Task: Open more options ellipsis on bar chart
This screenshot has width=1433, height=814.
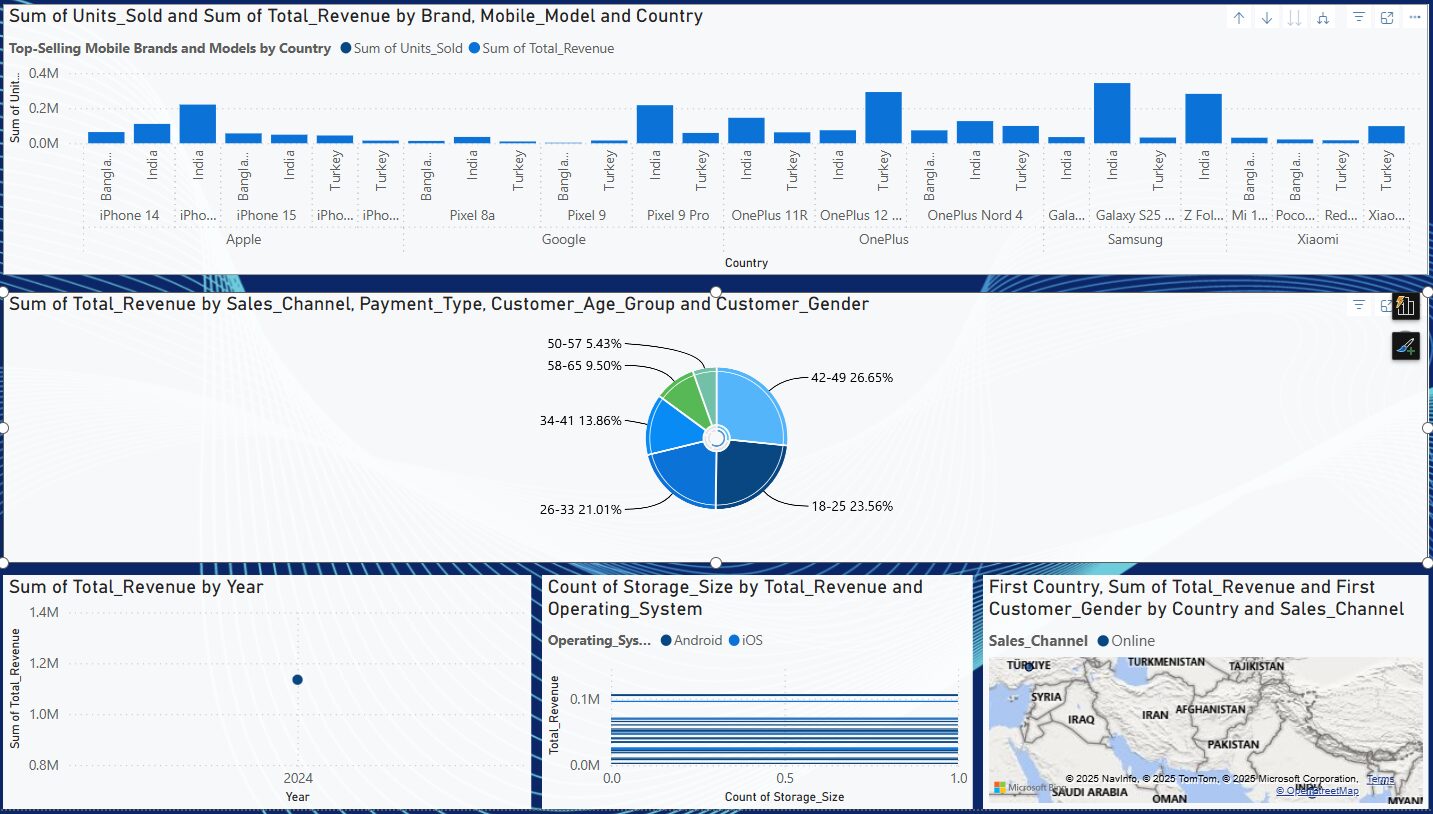Action: pos(1414,18)
